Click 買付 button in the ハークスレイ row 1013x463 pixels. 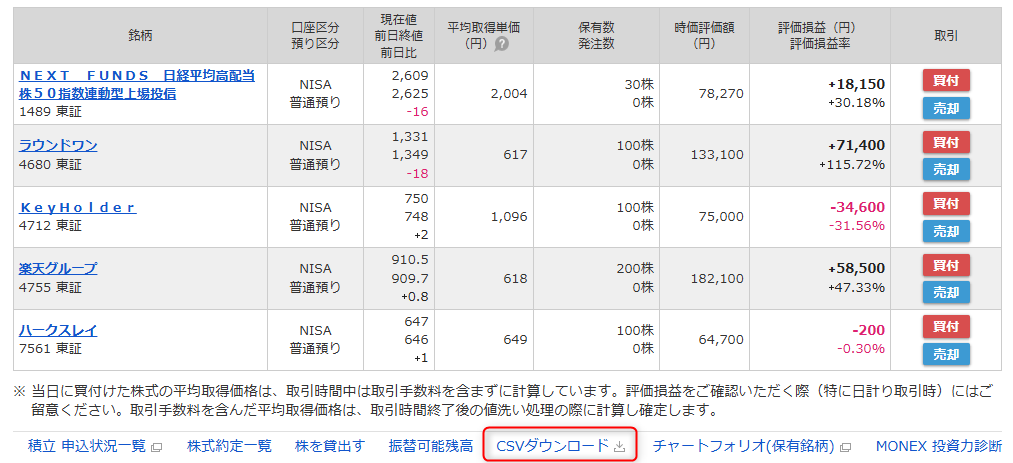point(946,327)
